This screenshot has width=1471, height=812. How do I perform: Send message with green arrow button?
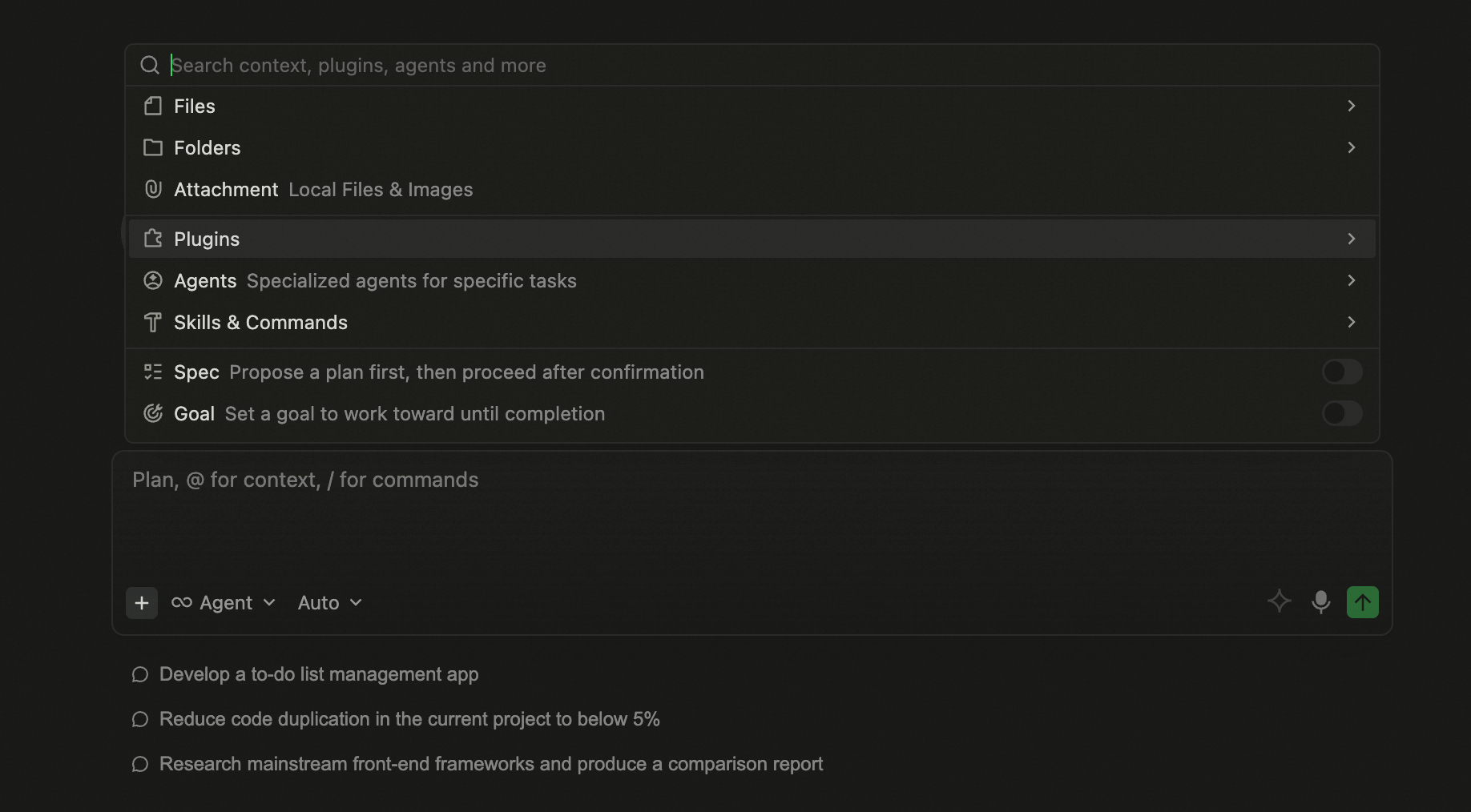coord(1363,602)
